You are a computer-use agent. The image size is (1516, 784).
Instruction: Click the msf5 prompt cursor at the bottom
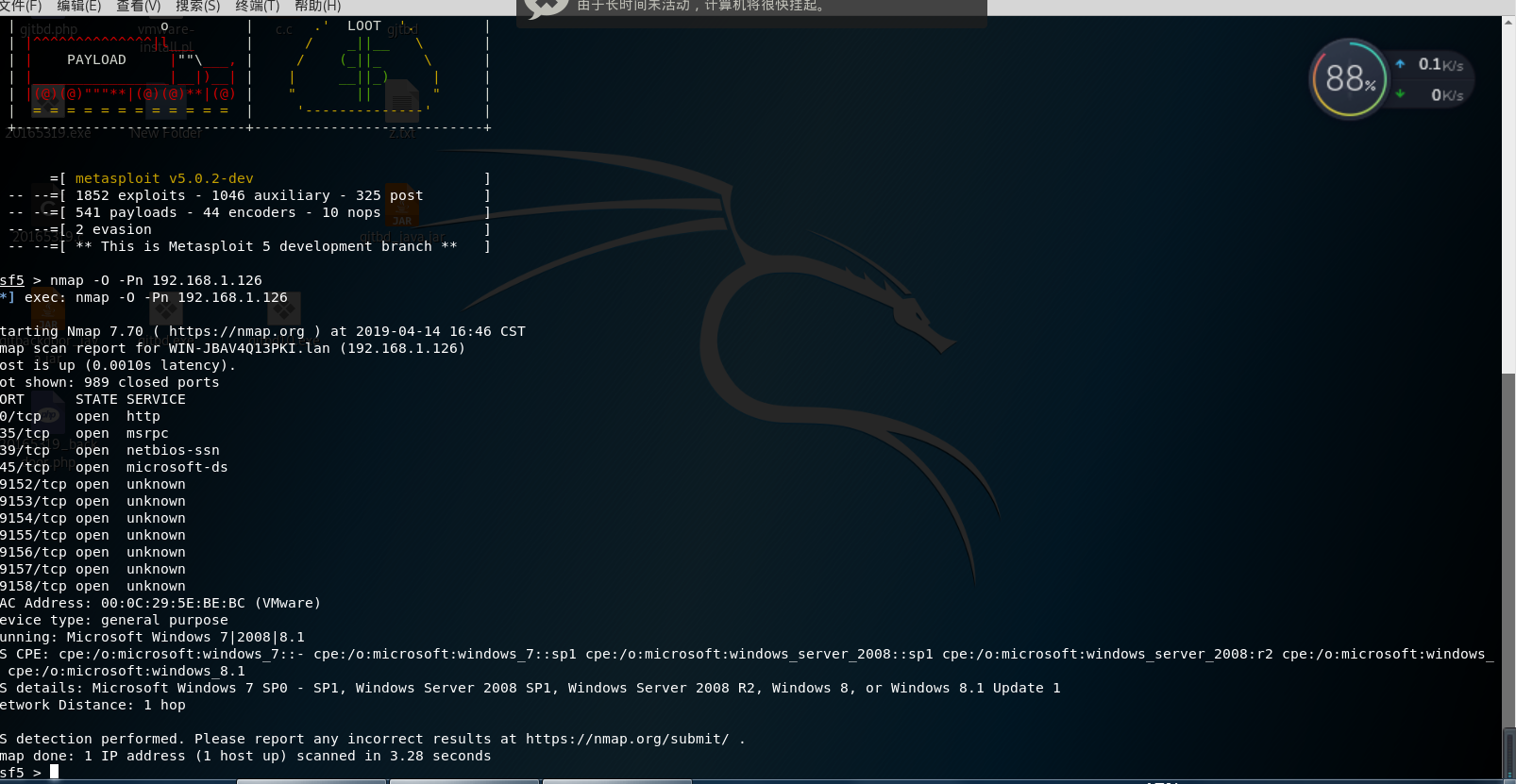pos(55,772)
